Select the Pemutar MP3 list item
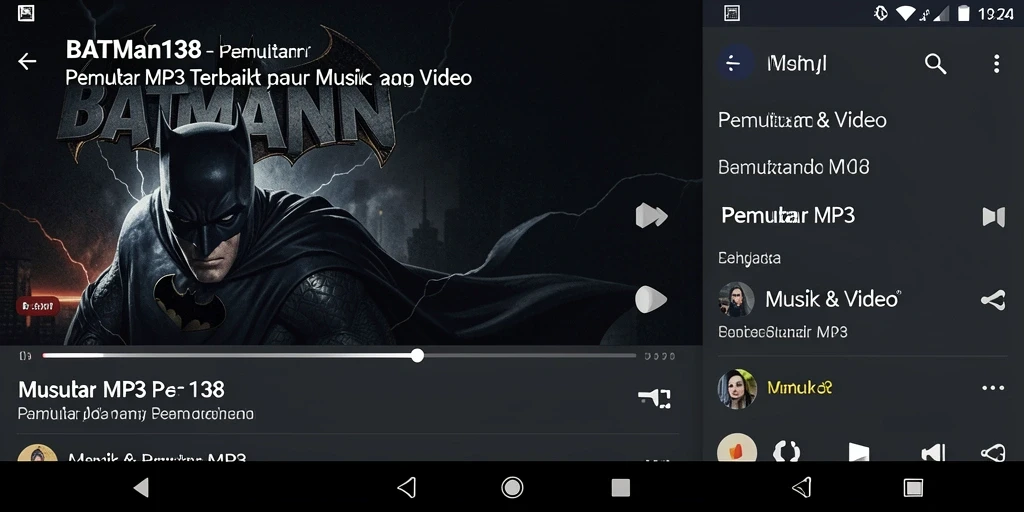 (x=788, y=216)
